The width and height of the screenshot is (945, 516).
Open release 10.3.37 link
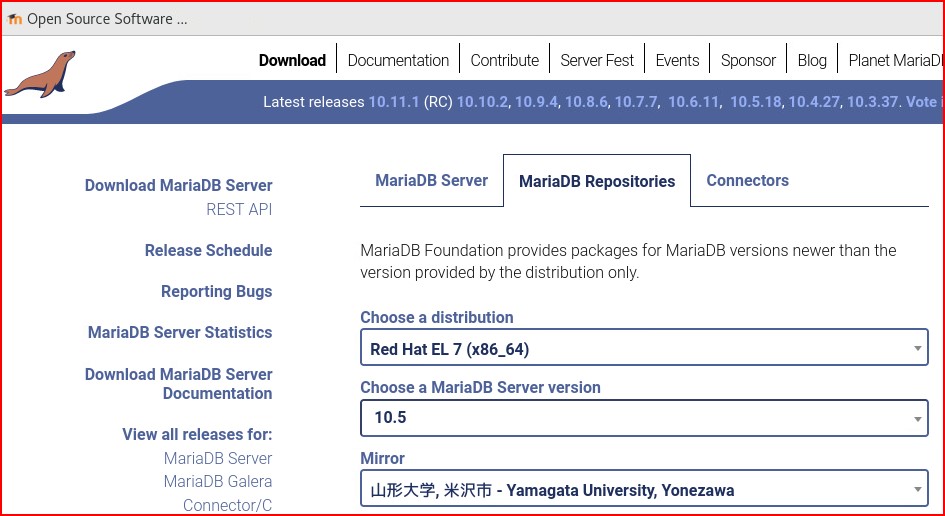tap(873, 102)
